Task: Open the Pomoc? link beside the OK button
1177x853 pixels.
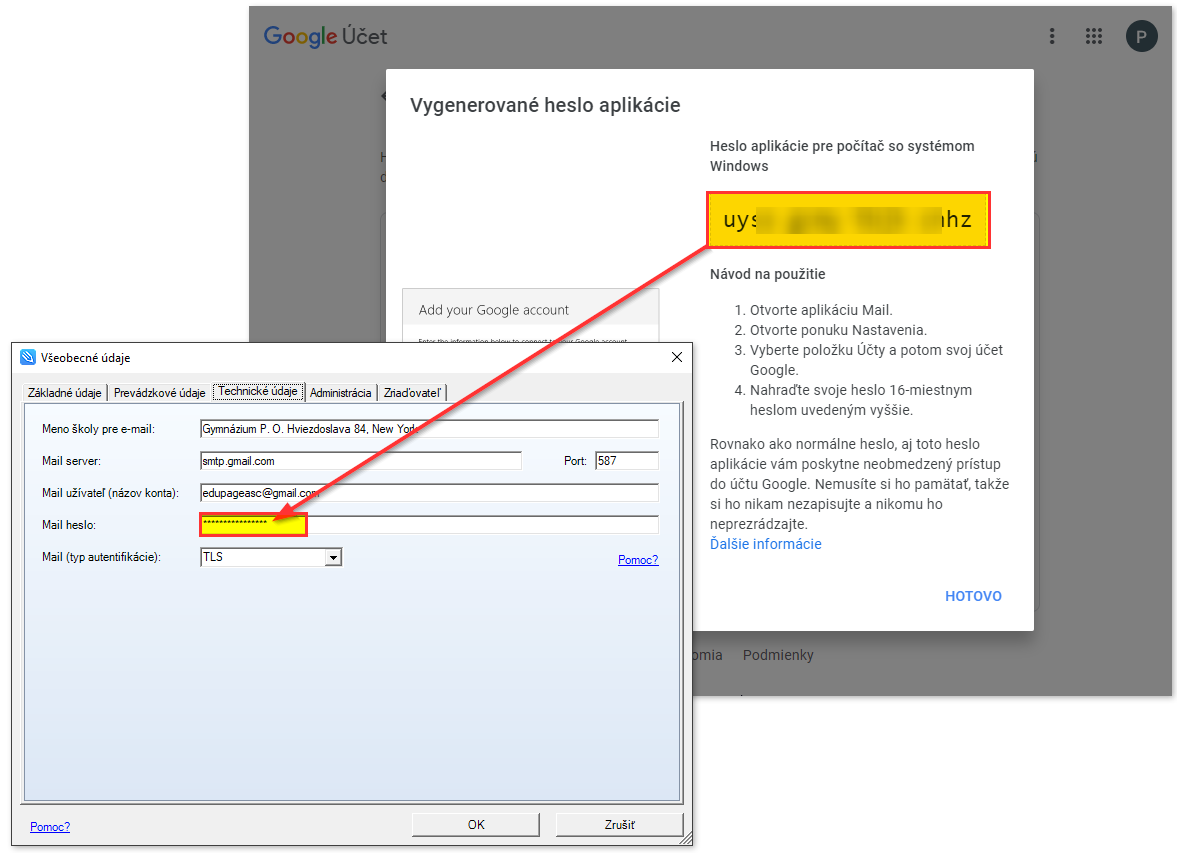Action: click(50, 827)
